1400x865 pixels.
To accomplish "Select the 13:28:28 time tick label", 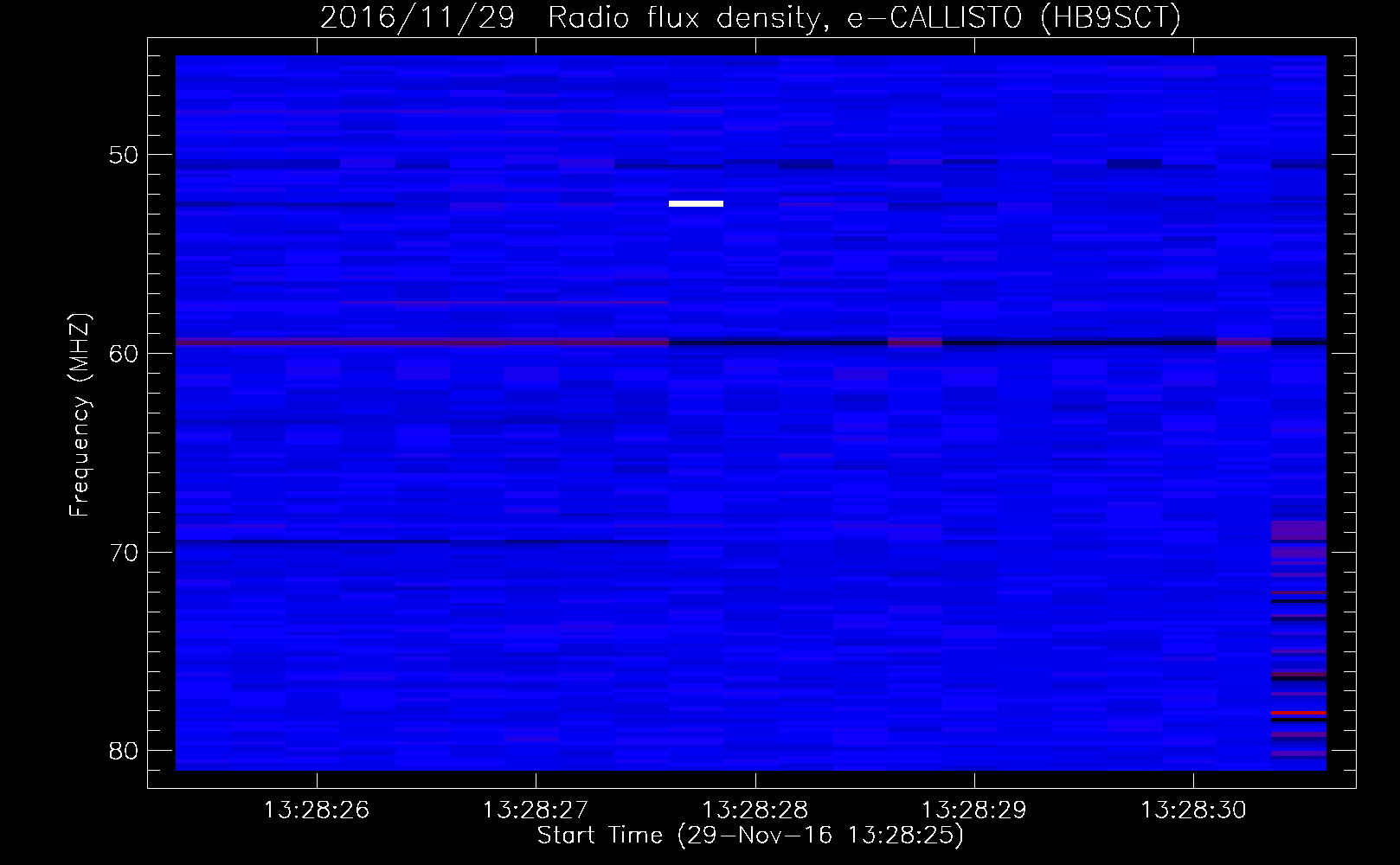I will [755, 810].
